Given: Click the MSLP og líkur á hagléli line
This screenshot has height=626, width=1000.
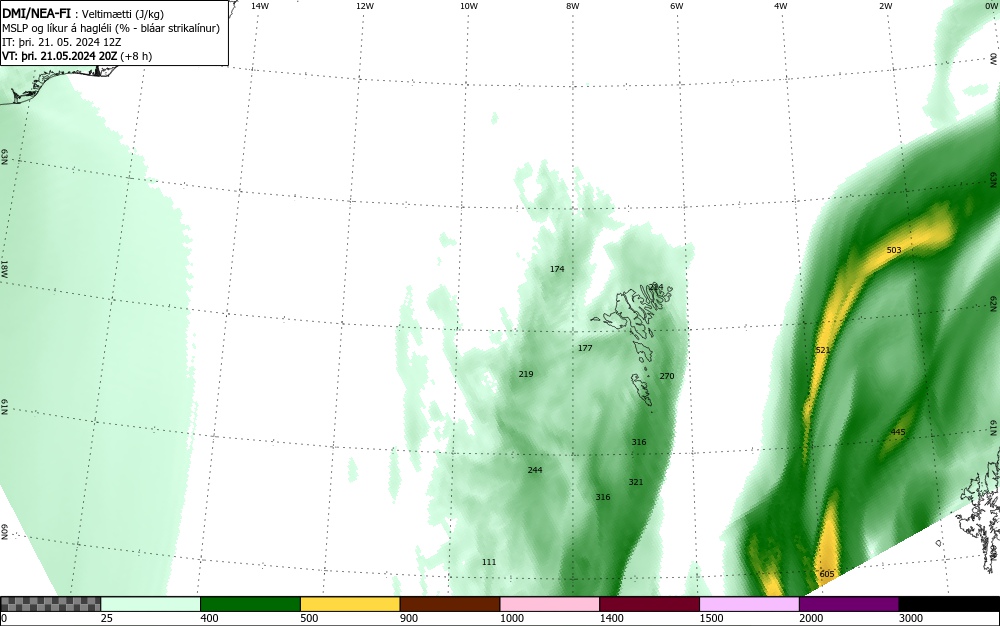Looking at the screenshot, I should click(111, 28).
